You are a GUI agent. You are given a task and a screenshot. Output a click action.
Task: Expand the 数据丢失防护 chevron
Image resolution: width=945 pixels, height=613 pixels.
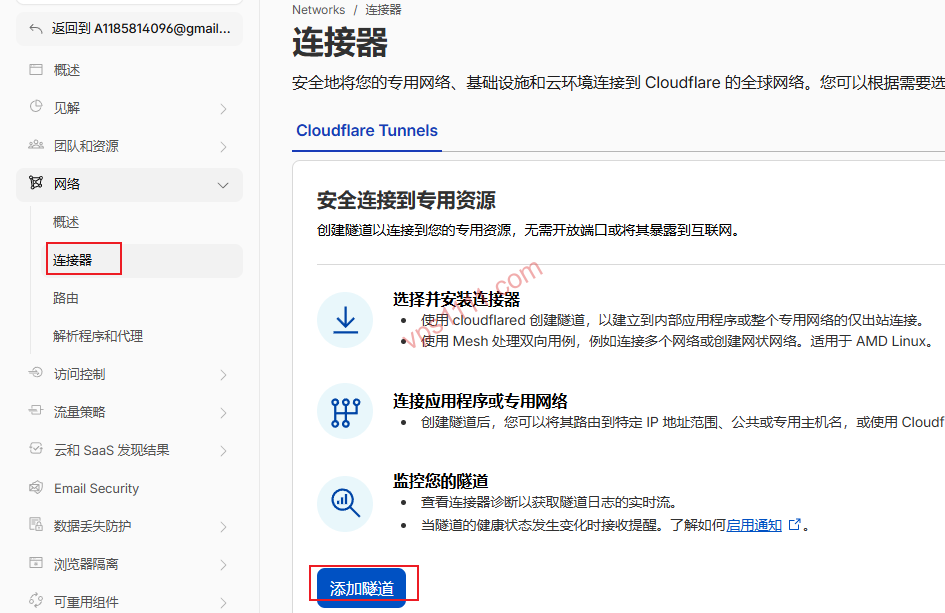[x=223, y=527]
